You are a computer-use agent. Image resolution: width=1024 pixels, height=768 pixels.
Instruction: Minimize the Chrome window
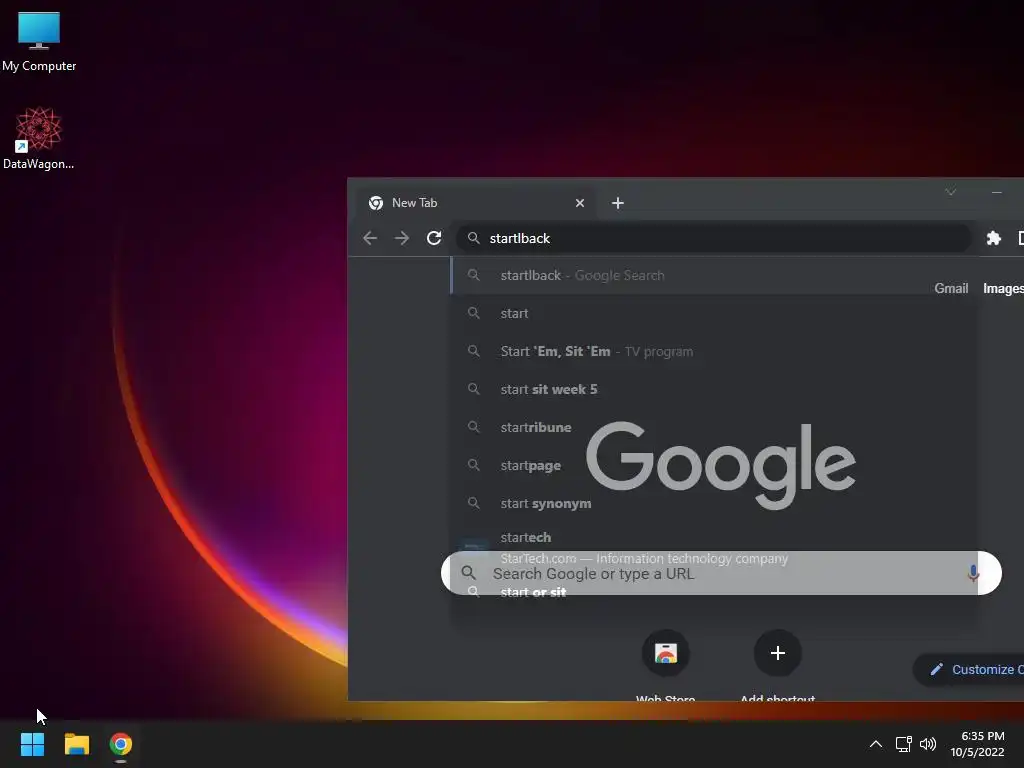coord(997,192)
